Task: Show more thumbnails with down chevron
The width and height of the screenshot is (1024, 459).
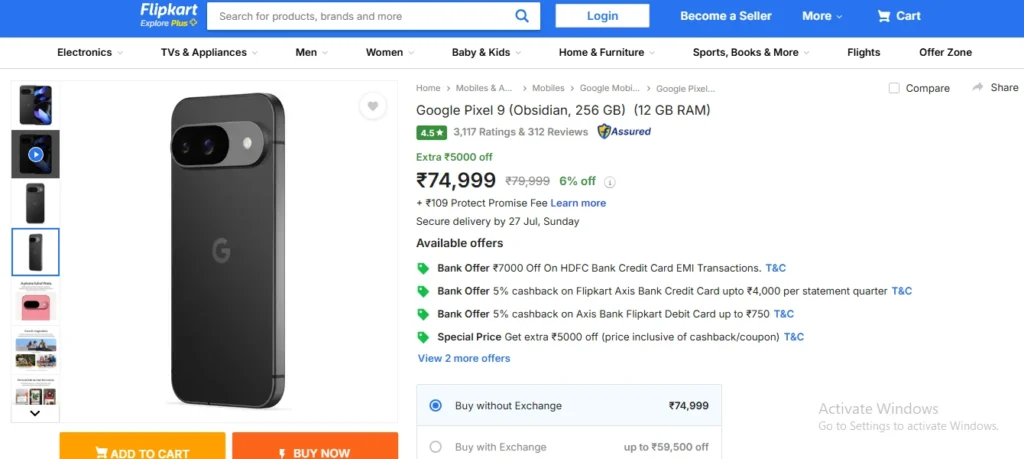Action: tap(35, 413)
